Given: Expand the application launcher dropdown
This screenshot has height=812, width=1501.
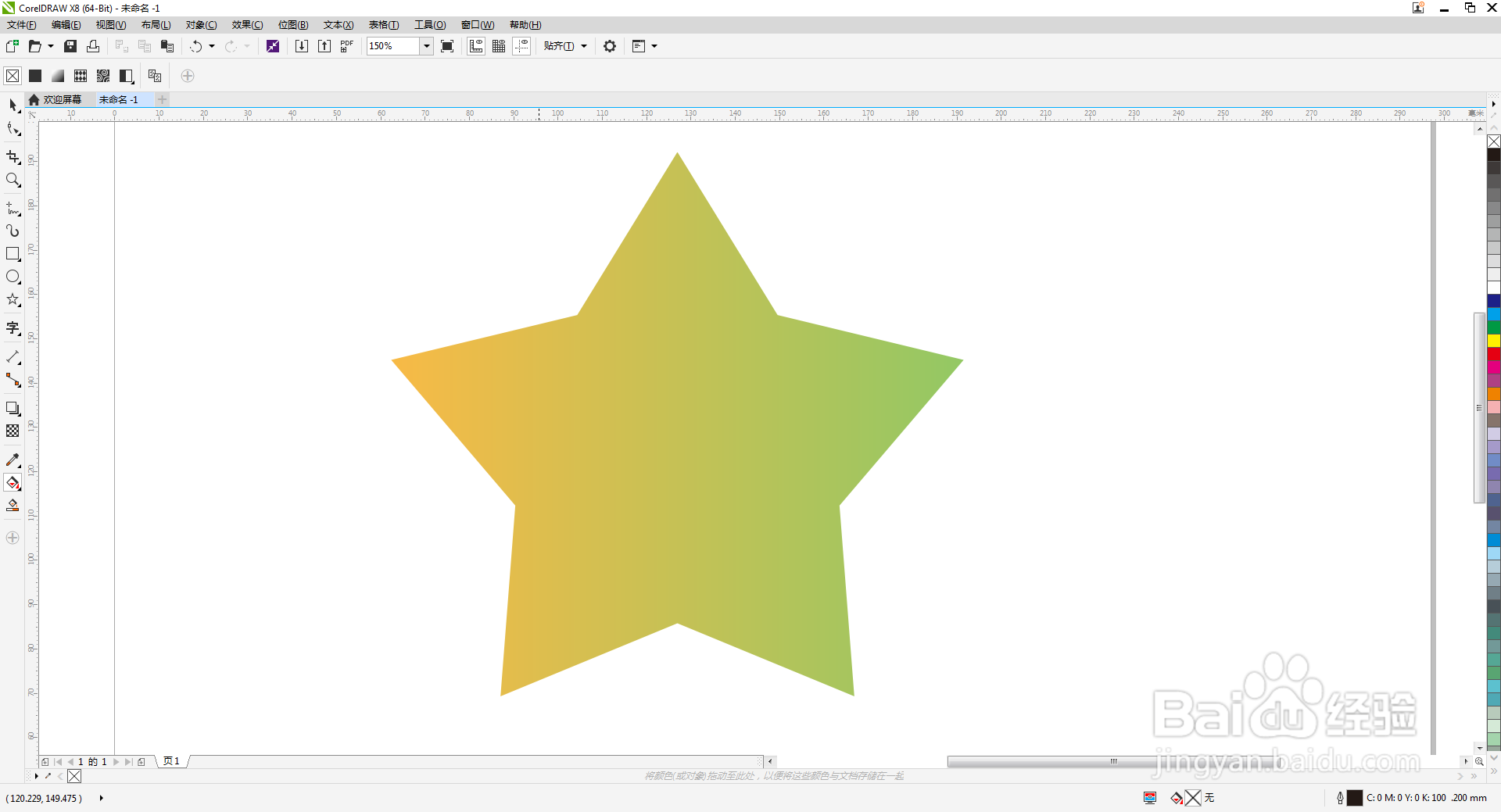Looking at the screenshot, I should pyautogui.click(x=654, y=46).
